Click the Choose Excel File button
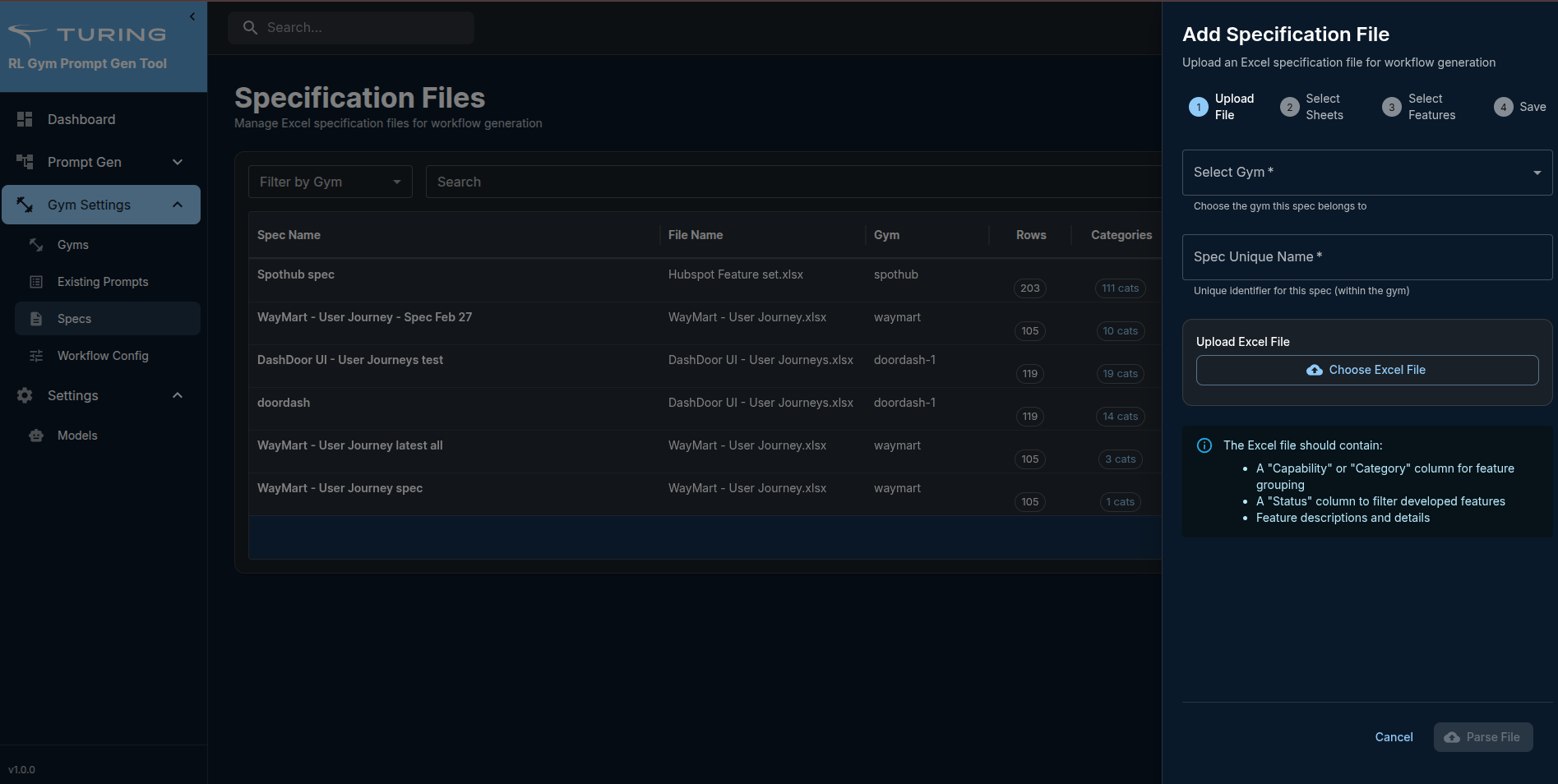Screen dimensions: 1558x784 coord(1366,370)
